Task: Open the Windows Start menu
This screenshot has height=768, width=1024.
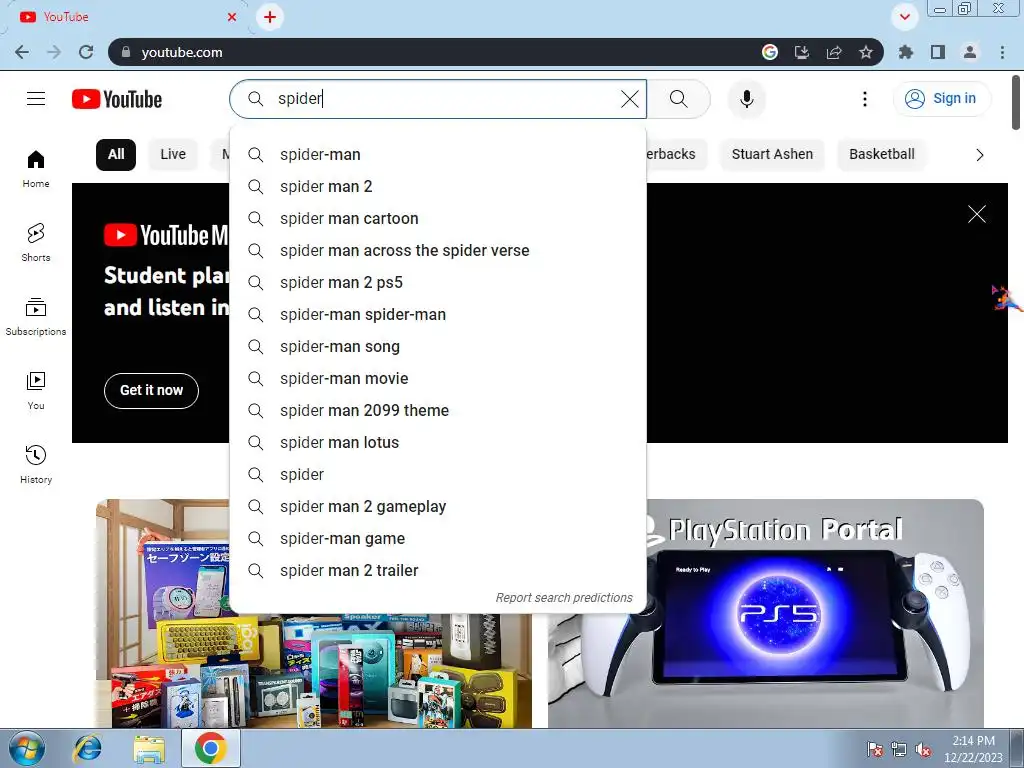Action: point(27,748)
